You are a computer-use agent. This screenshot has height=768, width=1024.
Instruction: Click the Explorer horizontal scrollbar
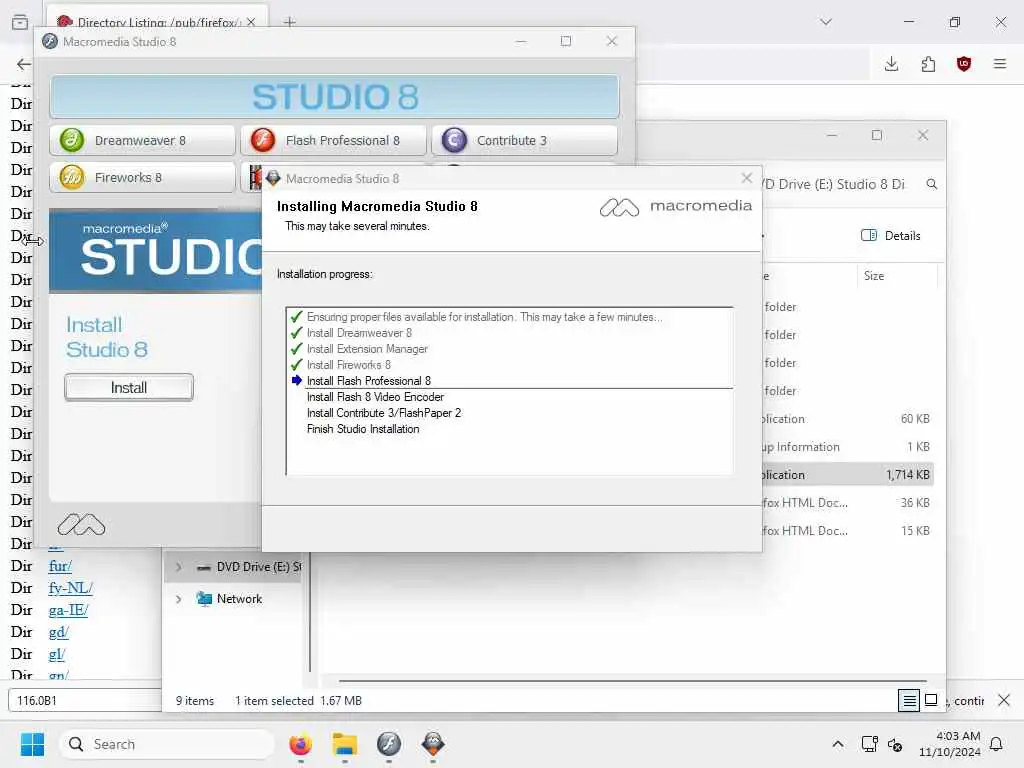(x=632, y=680)
